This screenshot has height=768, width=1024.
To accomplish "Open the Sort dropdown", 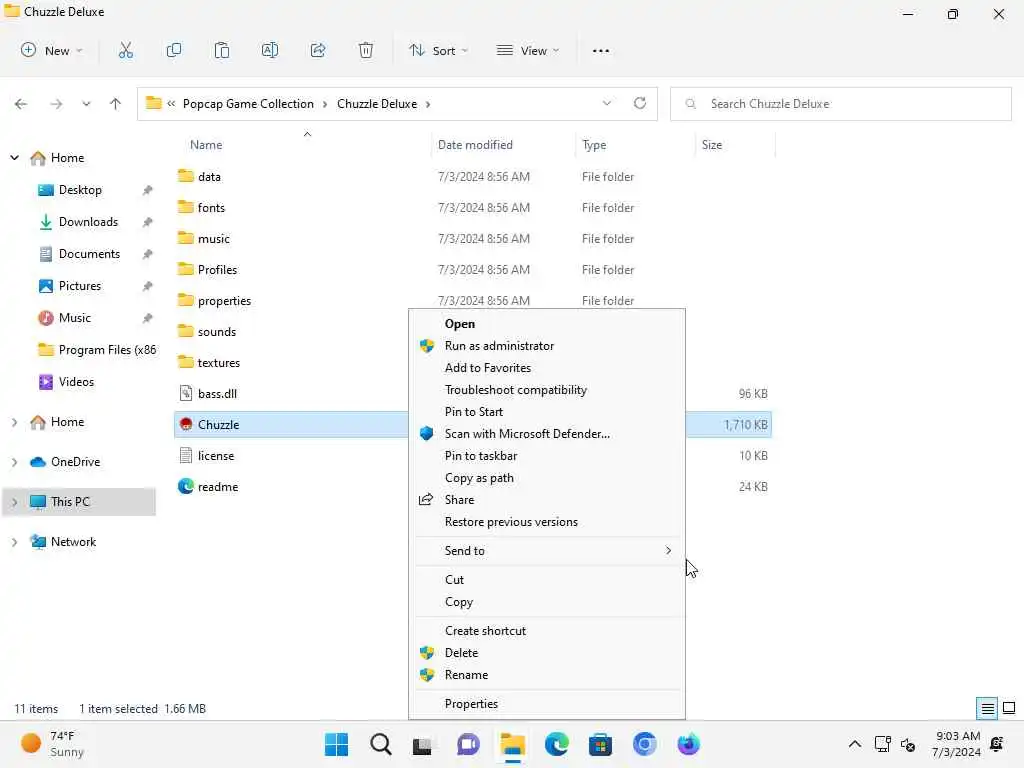I will (x=438, y=50).
